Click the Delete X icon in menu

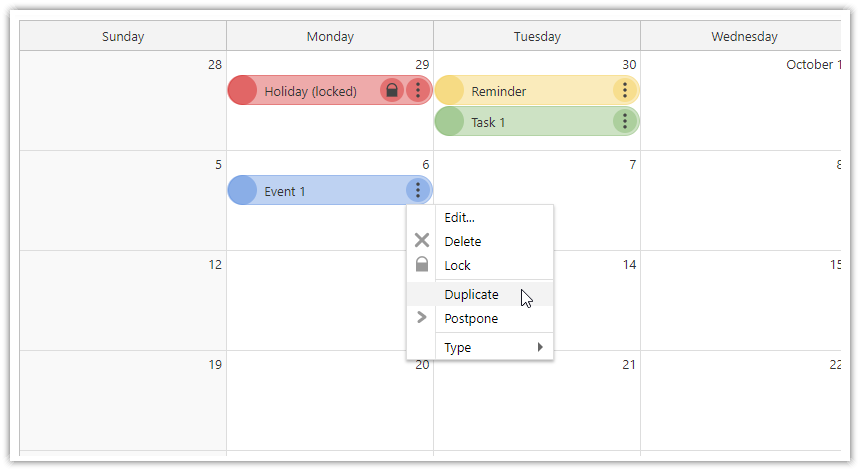[x=422, y=241]
